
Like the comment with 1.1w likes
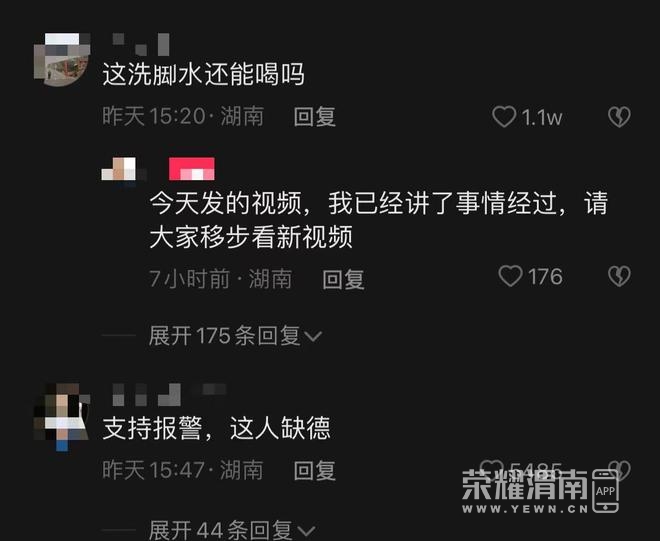click(x=504, y=116)
